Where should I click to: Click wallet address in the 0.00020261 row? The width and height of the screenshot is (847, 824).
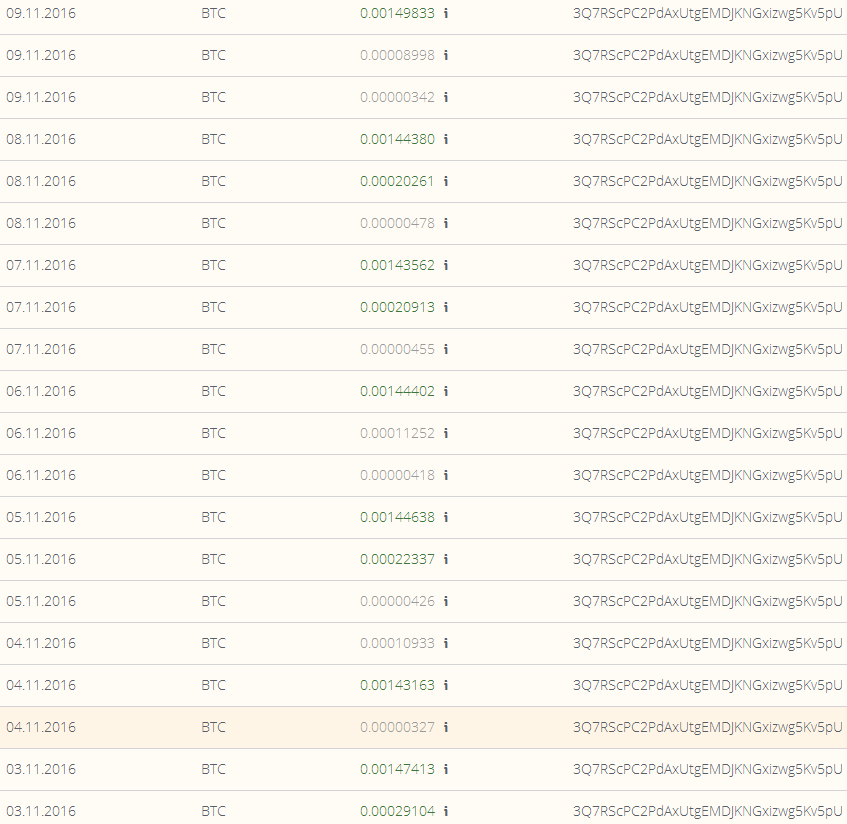(708, 182)
